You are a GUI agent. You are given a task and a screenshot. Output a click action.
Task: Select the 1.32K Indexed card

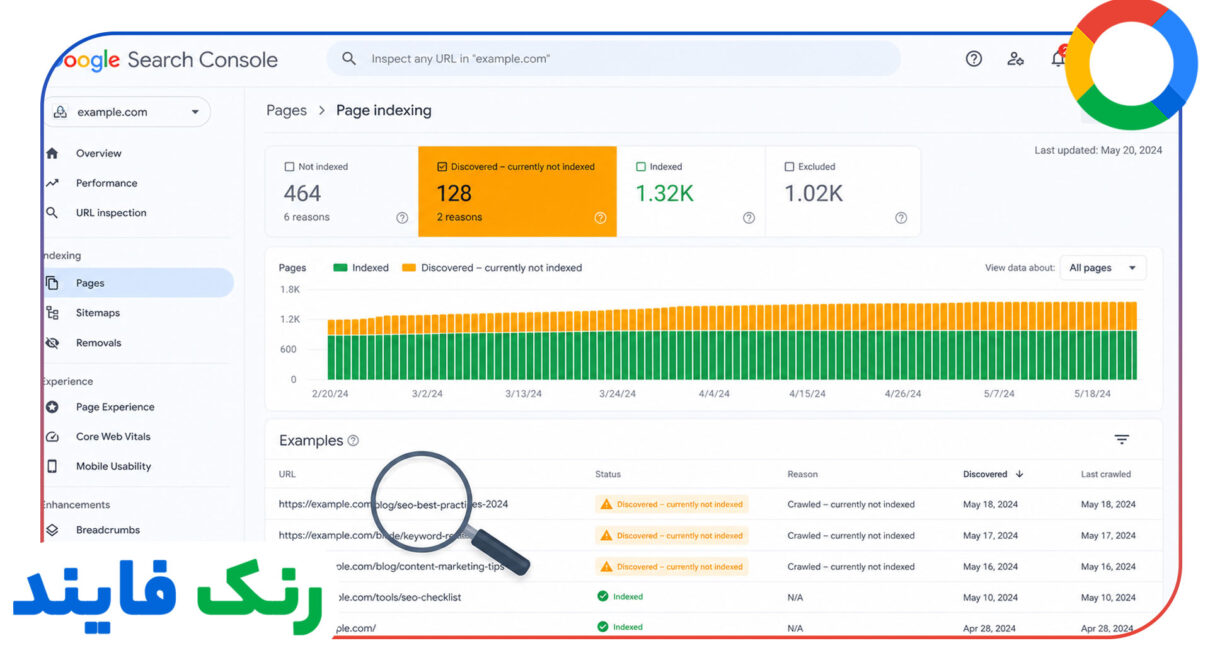[x=691, y=192]
